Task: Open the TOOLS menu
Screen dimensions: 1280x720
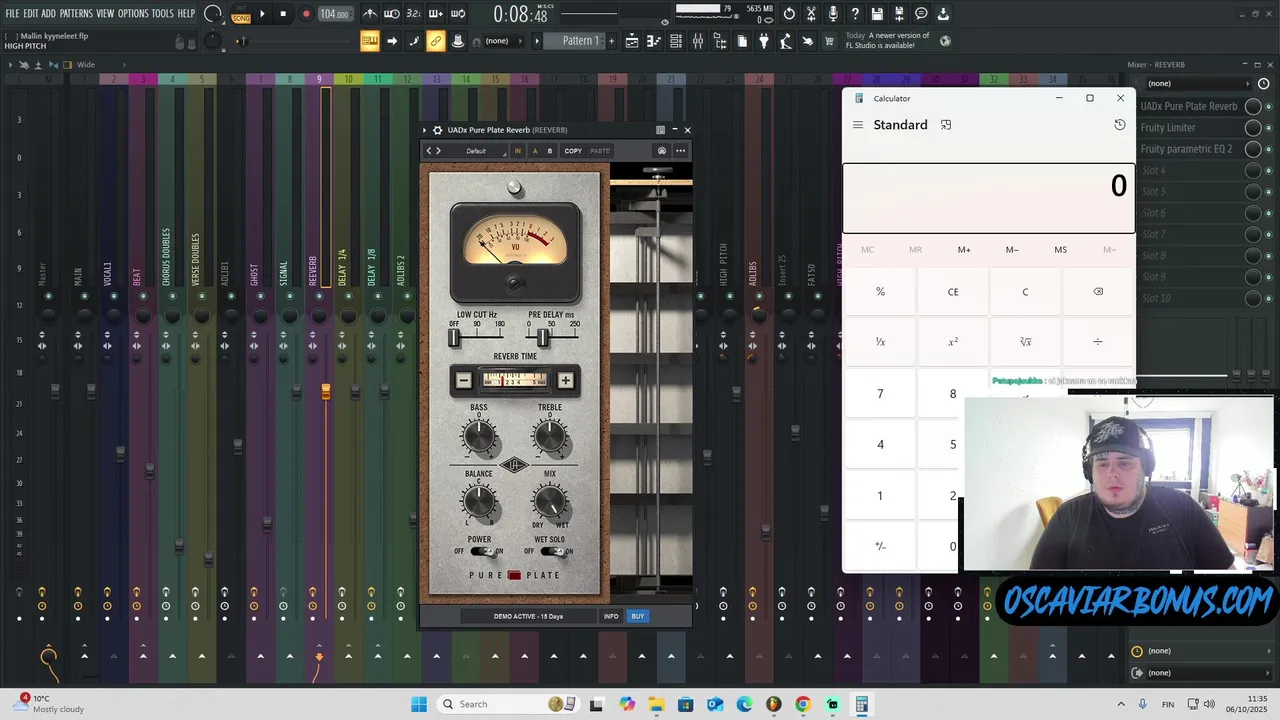Action: [x=162, y=14]
